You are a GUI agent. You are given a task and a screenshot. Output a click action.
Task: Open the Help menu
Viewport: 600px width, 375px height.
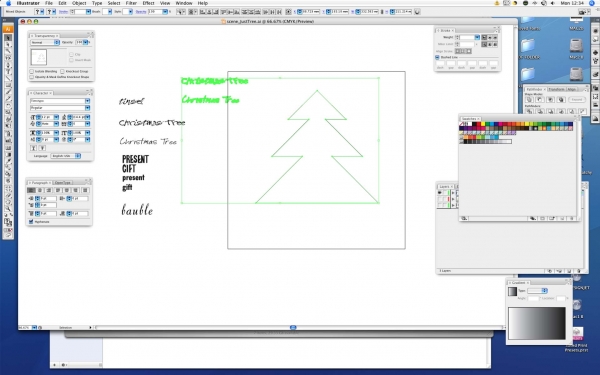click(202, 3)
